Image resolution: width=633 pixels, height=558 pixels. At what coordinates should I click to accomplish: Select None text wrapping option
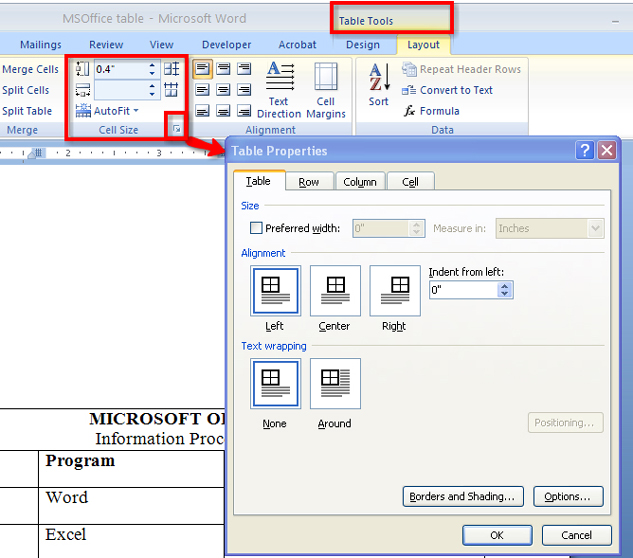[275, 384]
